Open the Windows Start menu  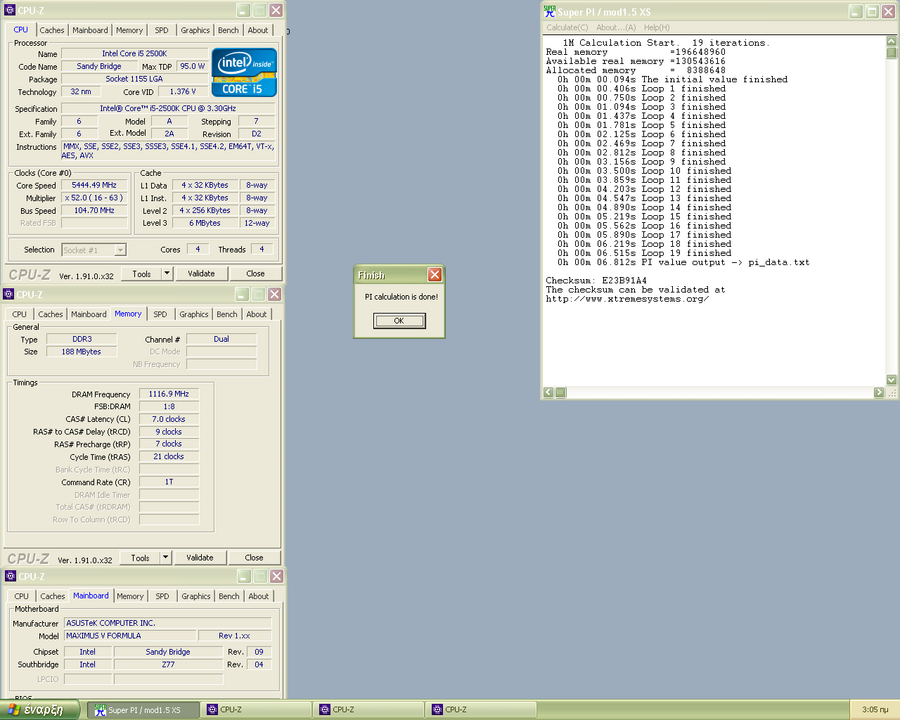(x=40, y=710)
